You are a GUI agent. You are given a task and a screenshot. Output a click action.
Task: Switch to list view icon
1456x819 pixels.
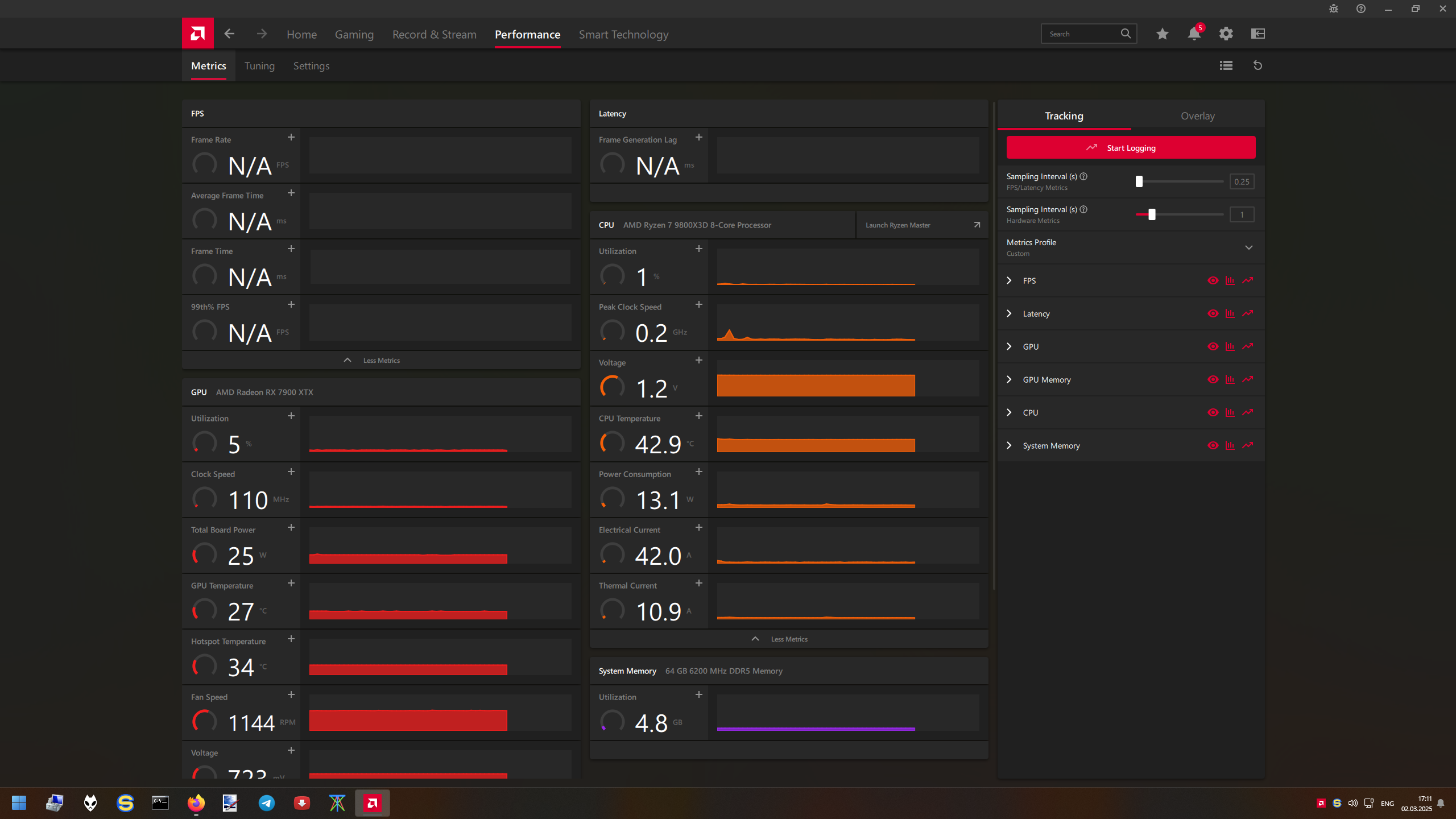[x=1226, y=66]
